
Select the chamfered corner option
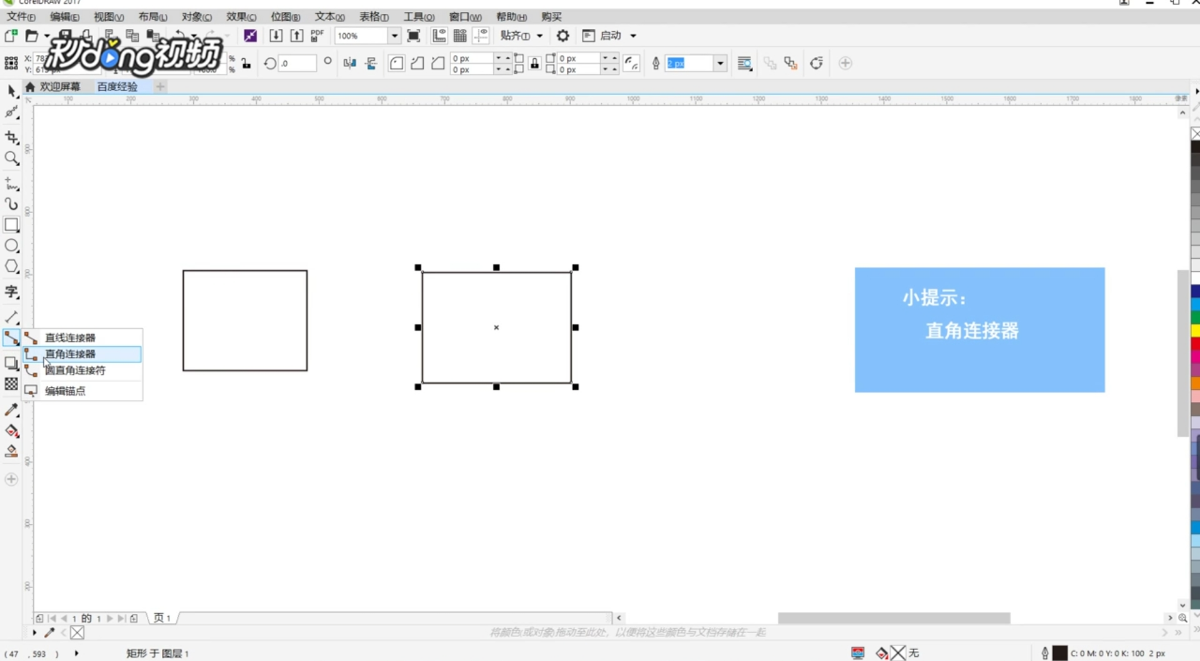point(438,63)
